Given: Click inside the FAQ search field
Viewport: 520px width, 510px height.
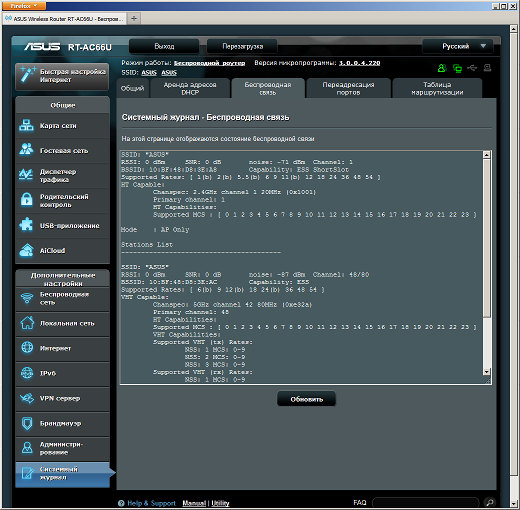Looking at the screenshot, I should click(x=425, y=502).
